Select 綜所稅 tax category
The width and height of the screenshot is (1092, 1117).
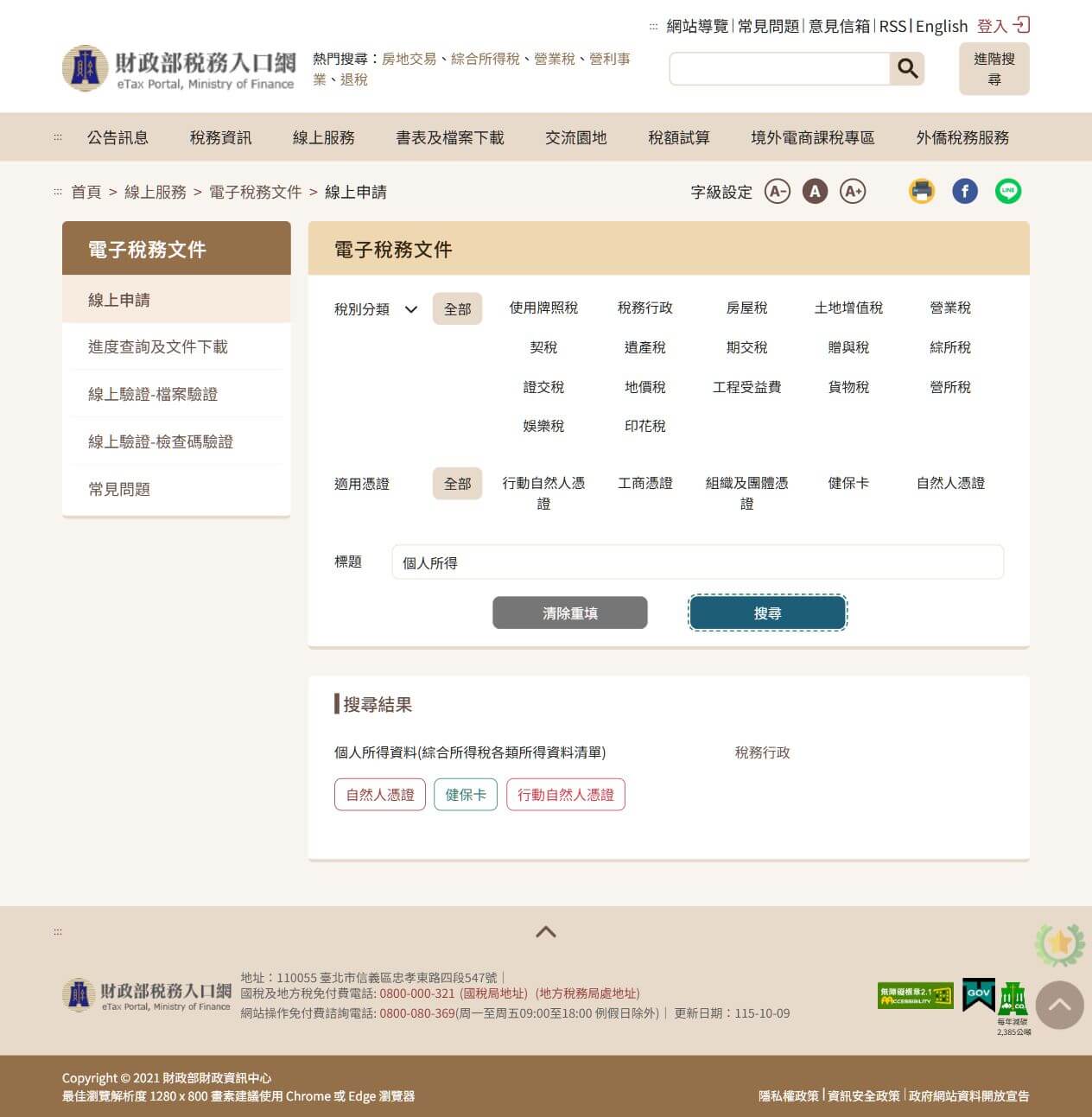[x=950, y=347]
